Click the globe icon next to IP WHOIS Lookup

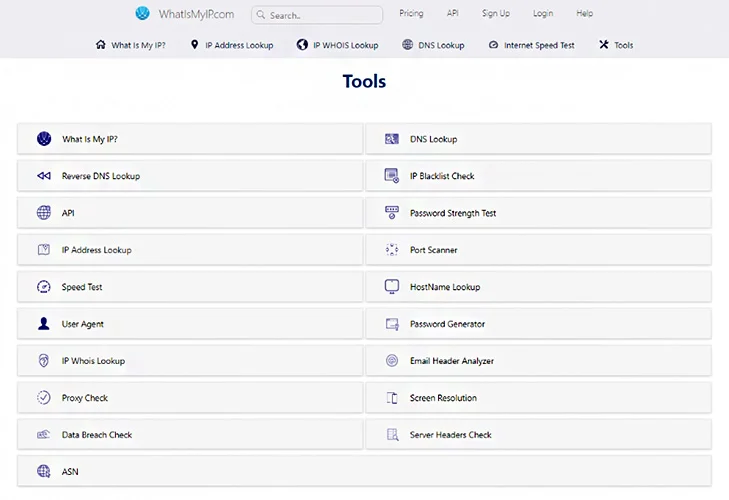302,45
